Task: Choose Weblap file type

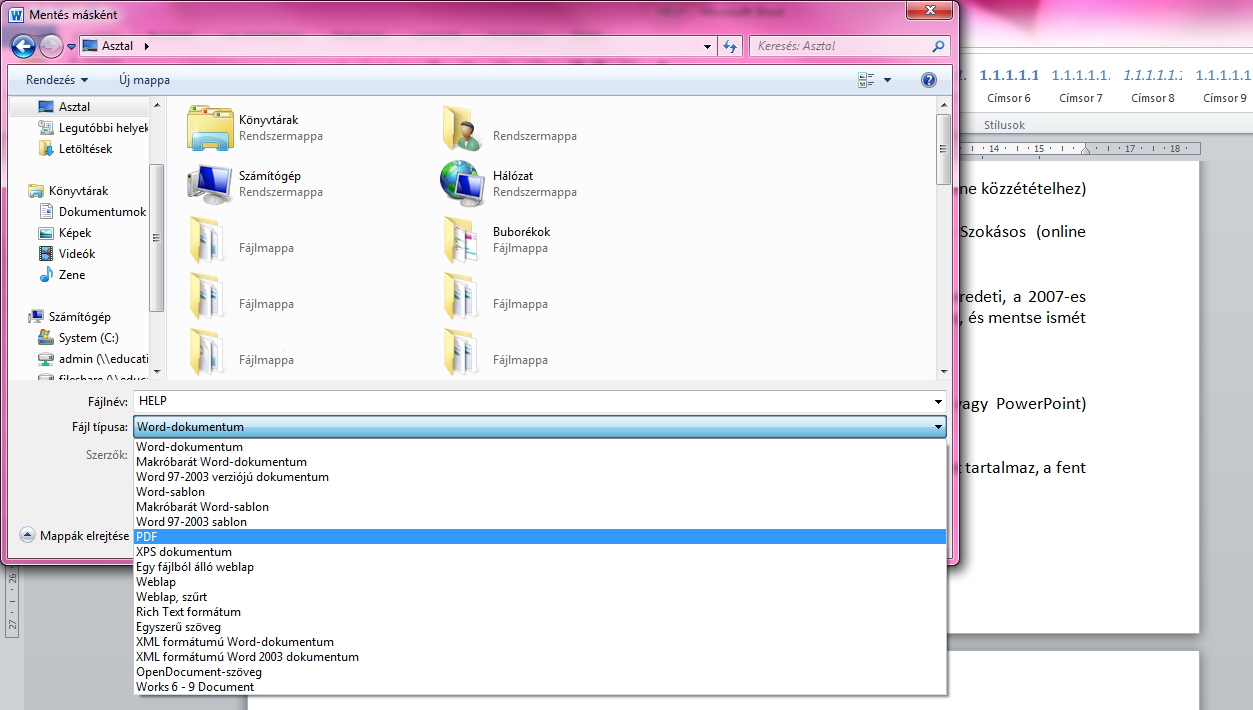Action: (x=540, y=582)
